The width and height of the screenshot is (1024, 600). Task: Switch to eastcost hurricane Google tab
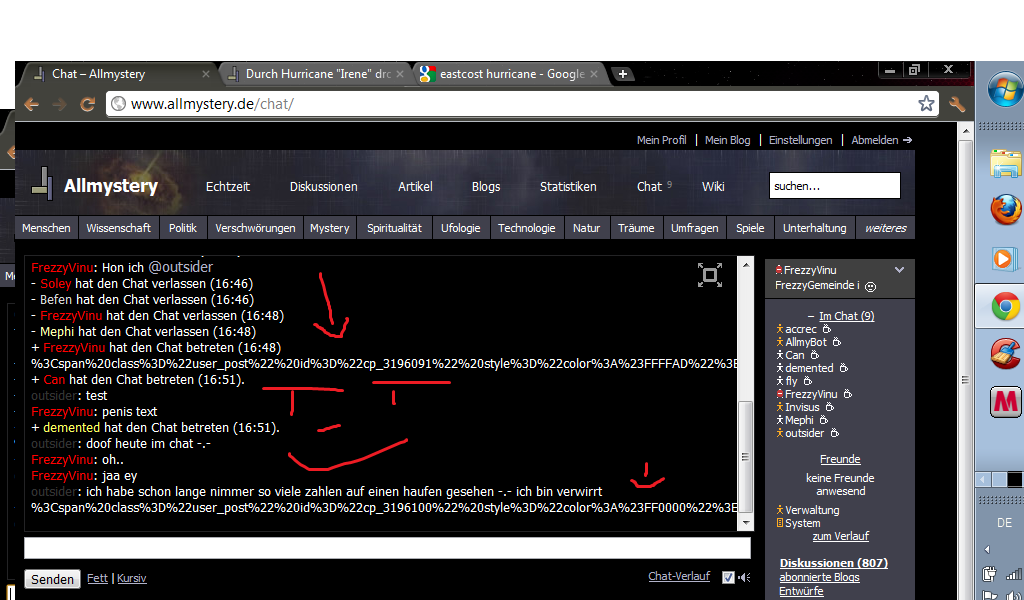(509, 74)
